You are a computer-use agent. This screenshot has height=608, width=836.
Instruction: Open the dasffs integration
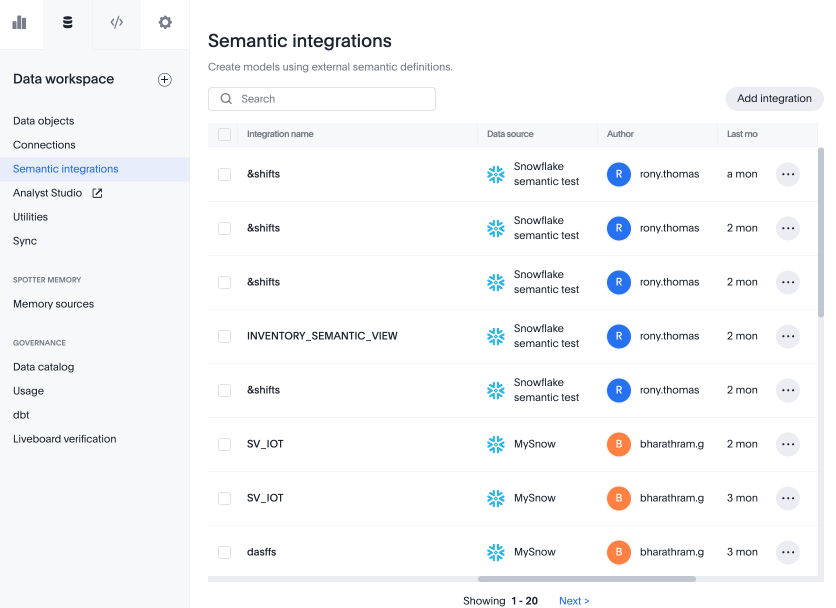(261, 552)
